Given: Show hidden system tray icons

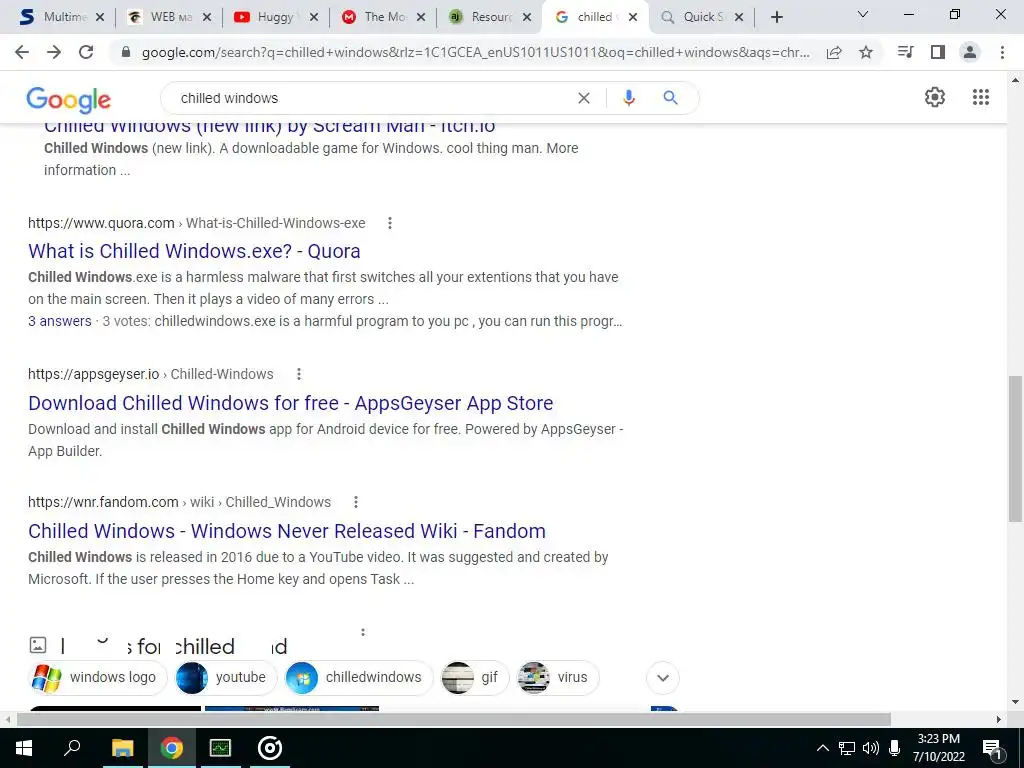Looking at the screenshot, I should (x=823, y=748).
